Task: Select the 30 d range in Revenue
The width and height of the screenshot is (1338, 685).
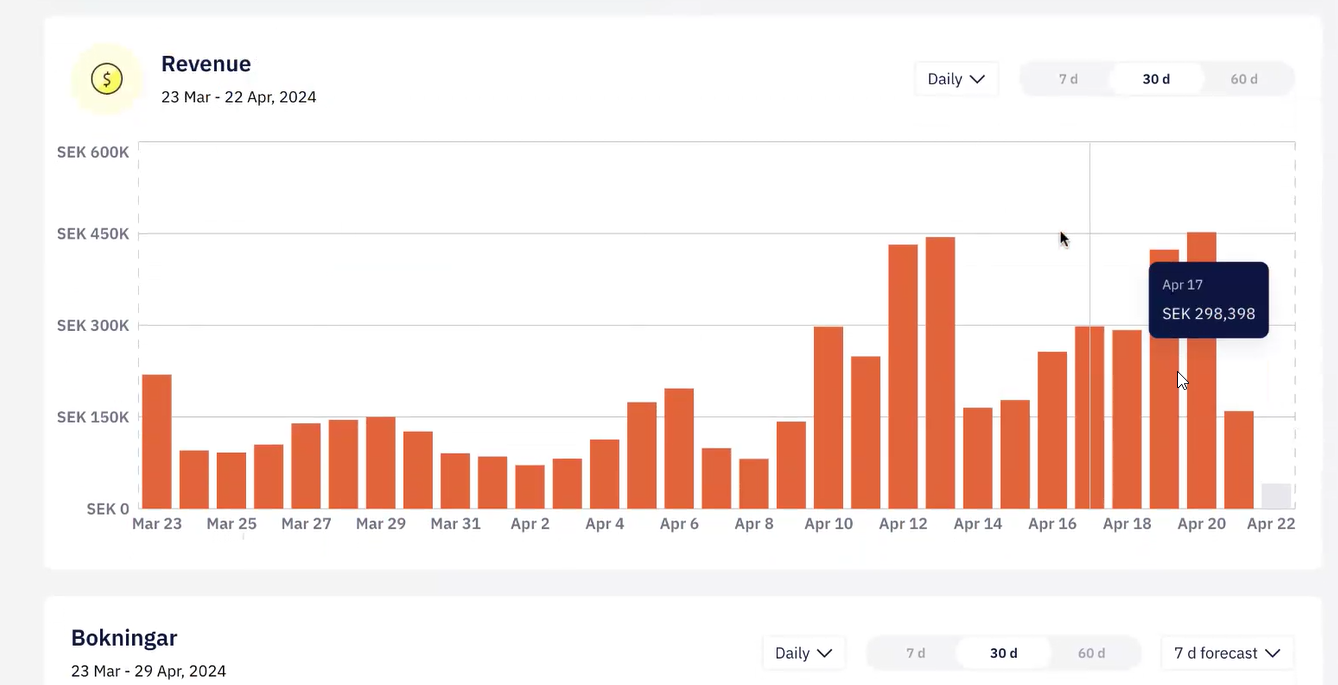Action: pos(1156,79)
